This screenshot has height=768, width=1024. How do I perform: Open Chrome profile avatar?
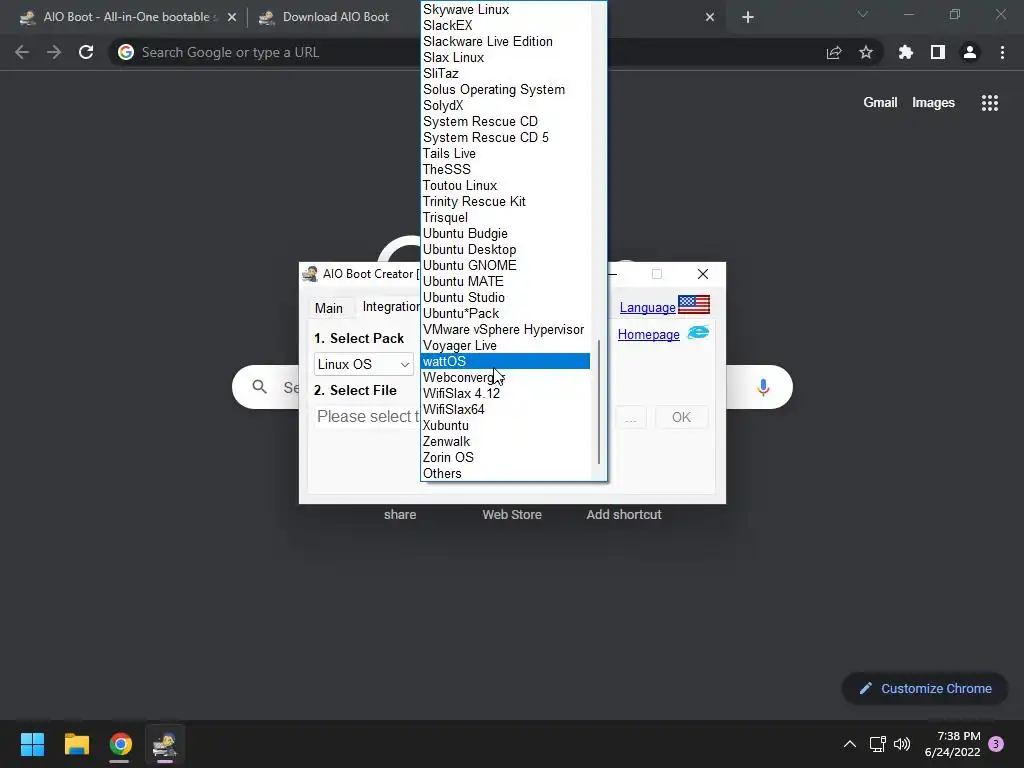970,52
